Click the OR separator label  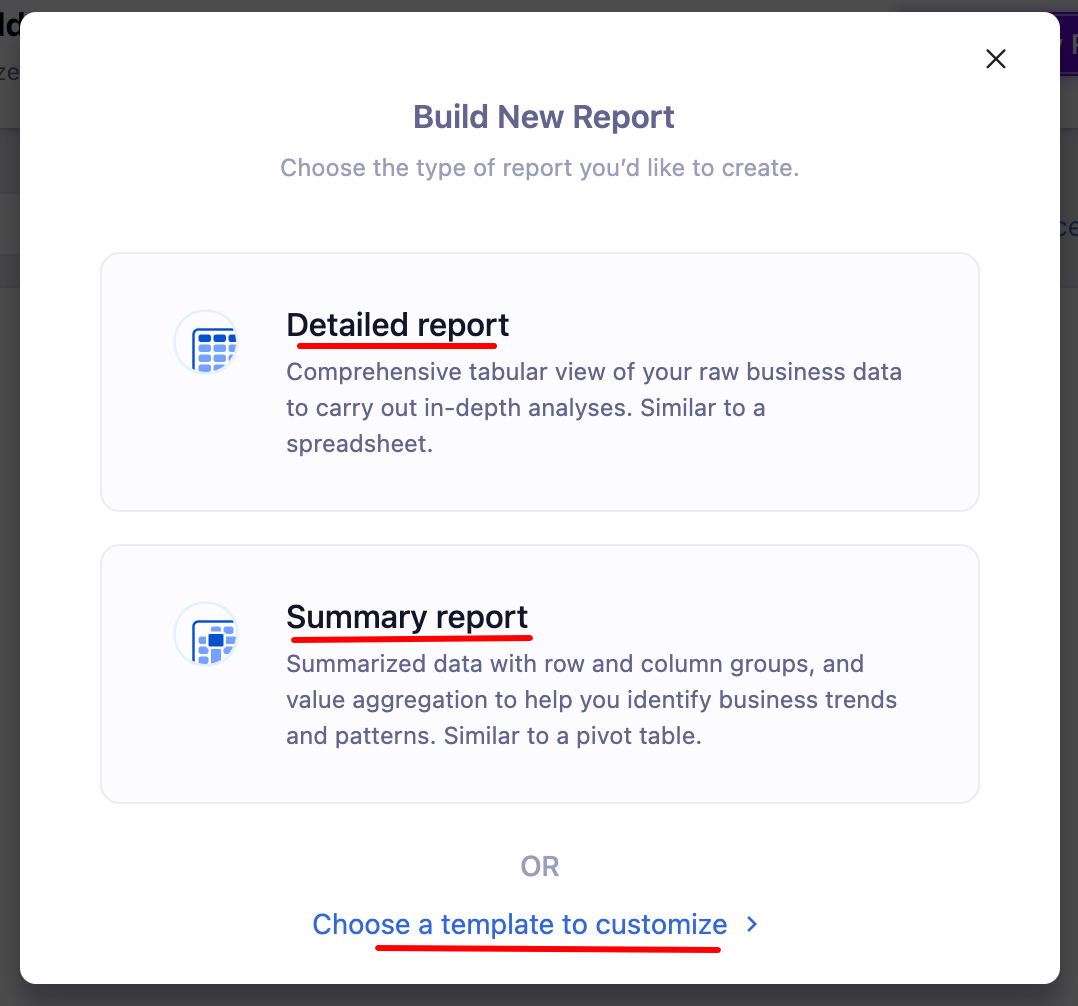click(x=539, y=866)
